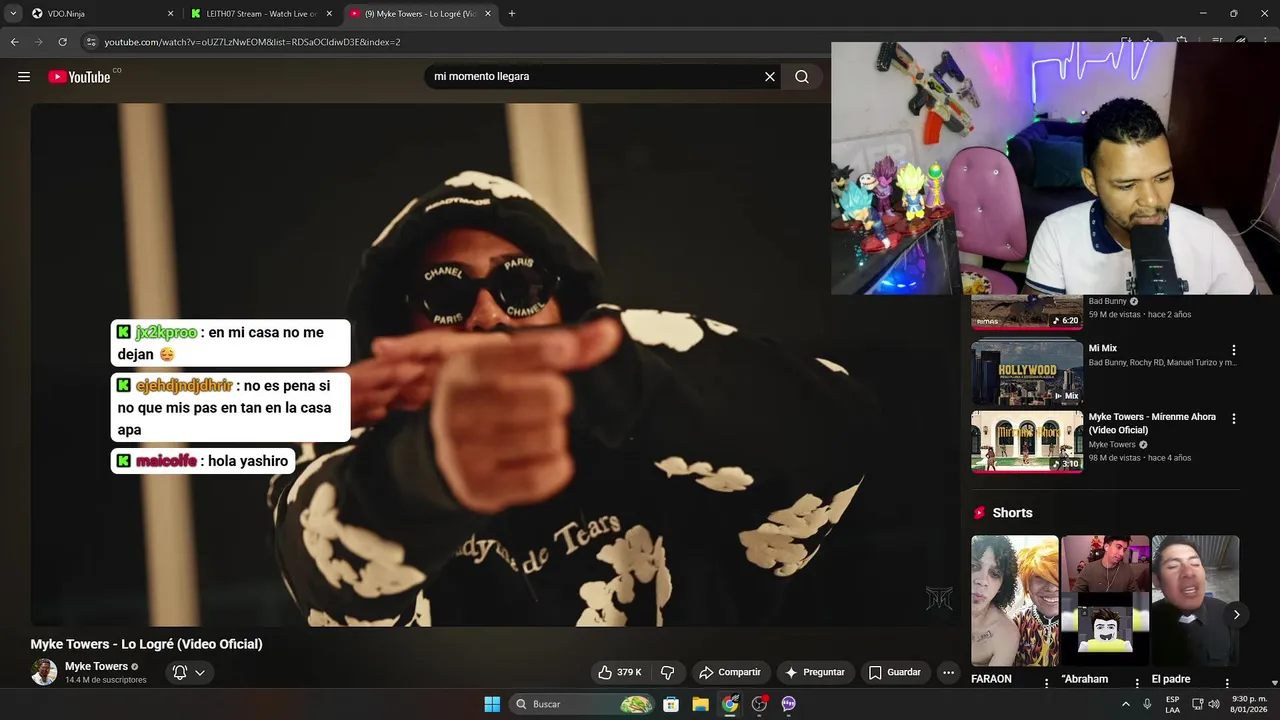Viewport: 1280px width, 720px height.
Task: Open the El padre short thumbnail
Action: 1195,601
